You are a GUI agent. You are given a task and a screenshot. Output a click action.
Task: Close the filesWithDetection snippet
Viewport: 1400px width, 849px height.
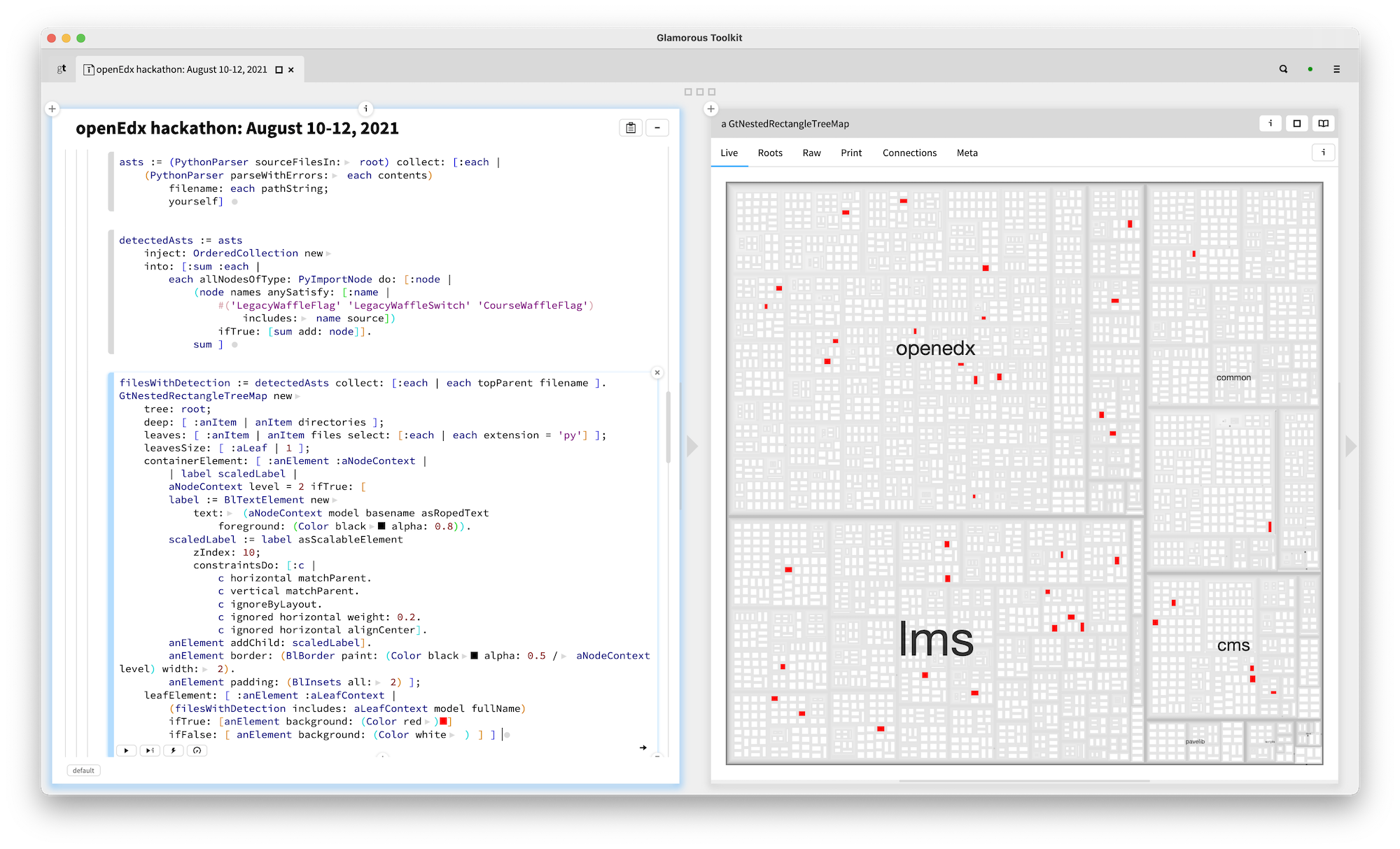[657, 372]
